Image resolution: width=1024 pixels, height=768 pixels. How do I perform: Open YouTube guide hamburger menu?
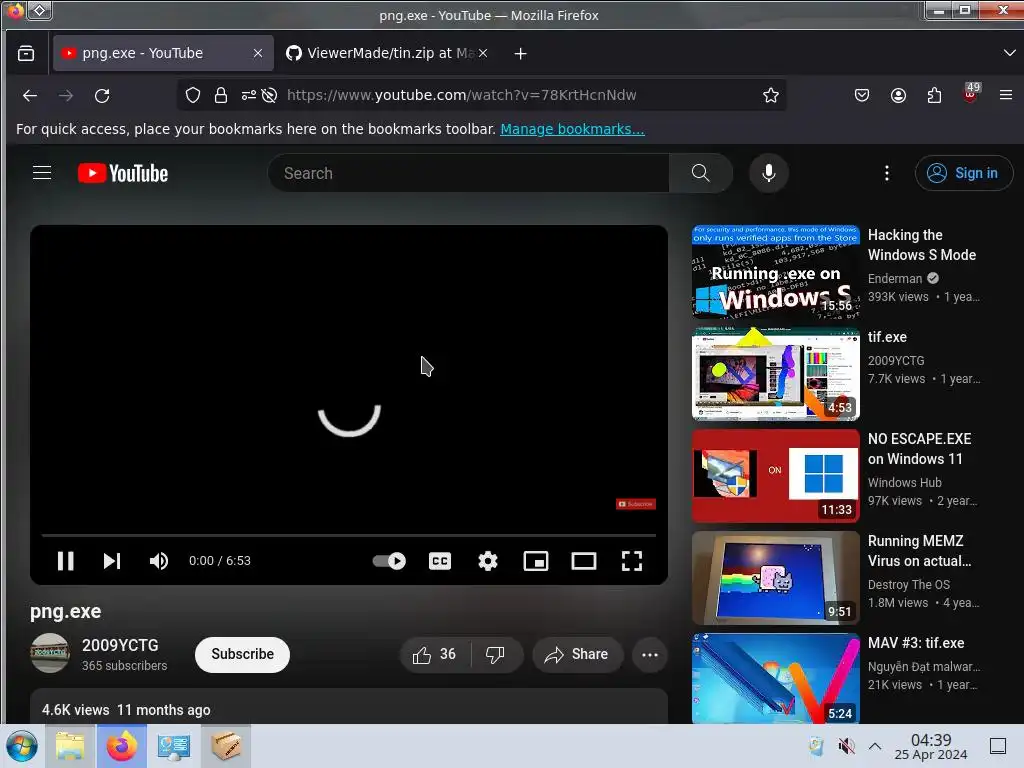click(42, 173)
